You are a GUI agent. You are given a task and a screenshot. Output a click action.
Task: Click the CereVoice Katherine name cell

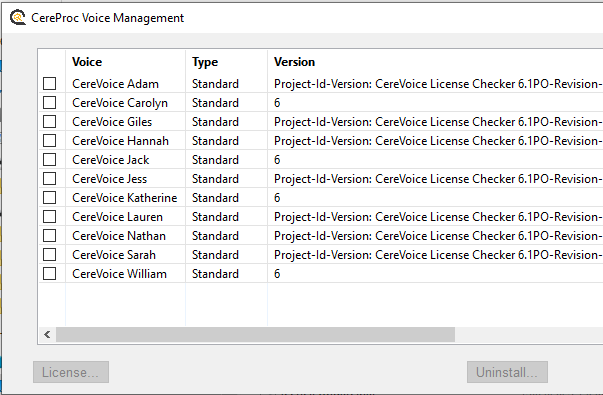(x=125, y=198)
